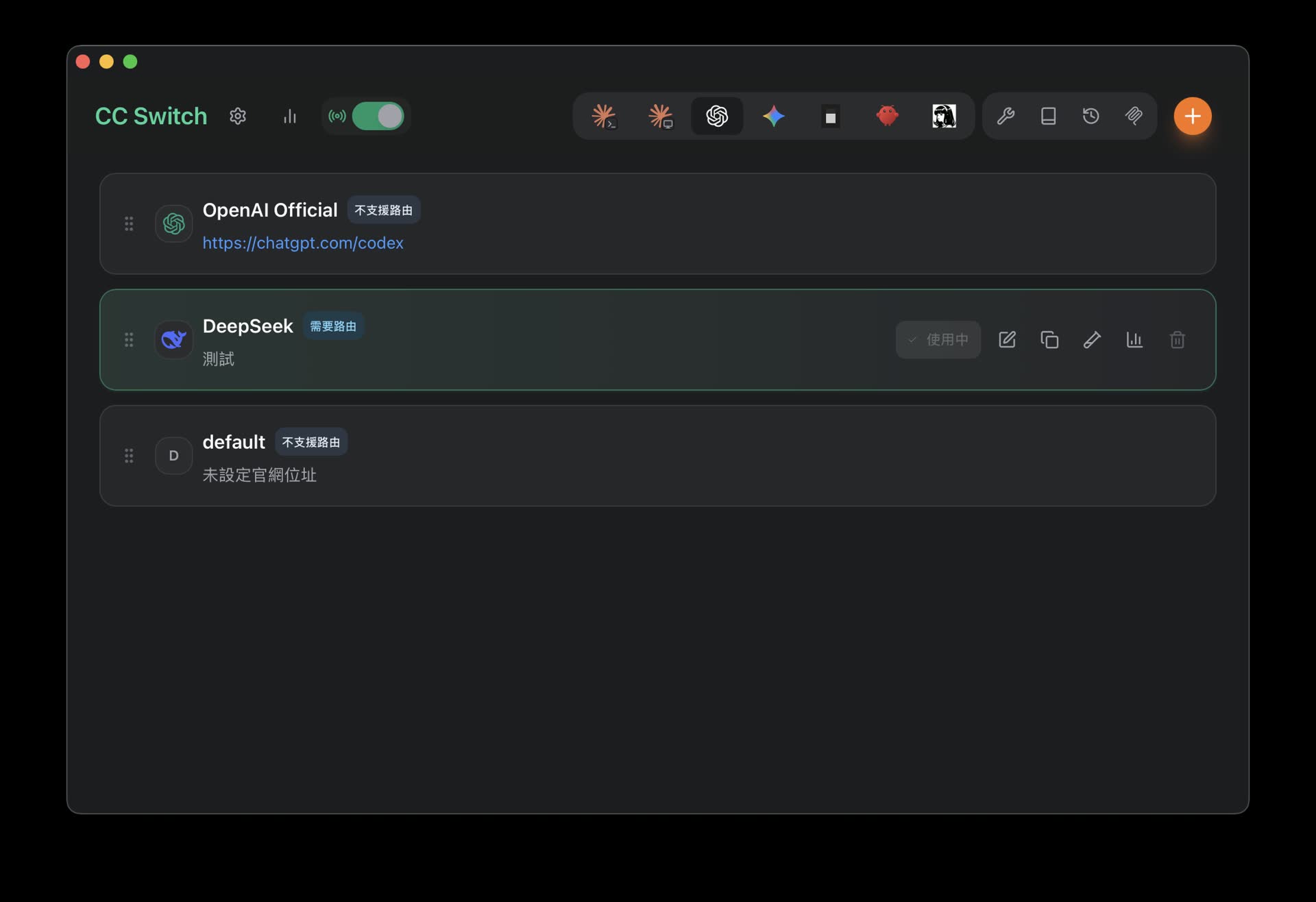
Task: Open the chatgpt.com/codex link
Action: [303, 243]
